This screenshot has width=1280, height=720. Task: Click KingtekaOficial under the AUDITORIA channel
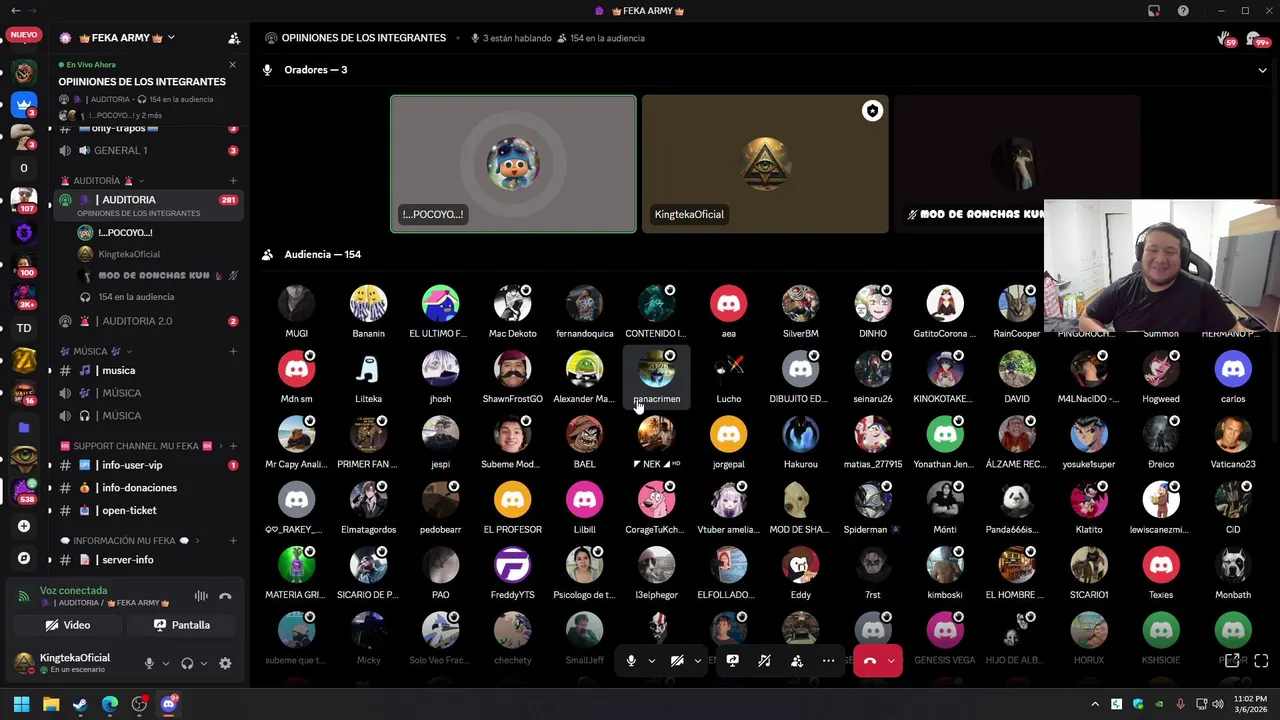pyautogui.click(x=128, y=254)
